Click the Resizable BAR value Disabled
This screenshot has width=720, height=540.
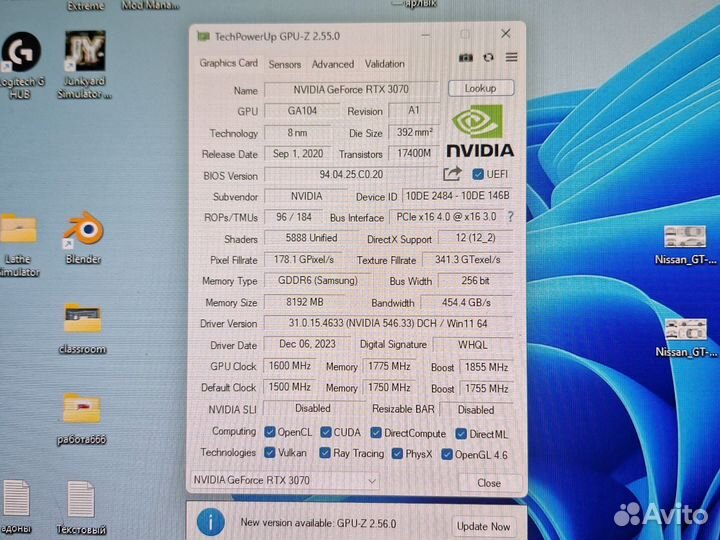coord(476,409)
